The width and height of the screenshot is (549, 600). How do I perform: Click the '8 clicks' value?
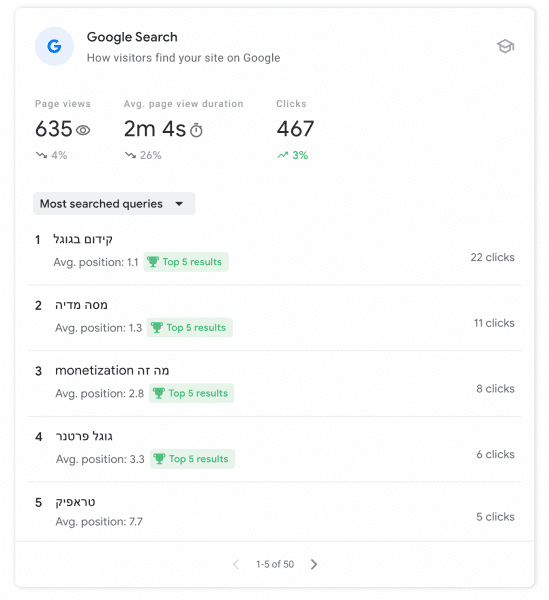[x=495, y=389]
